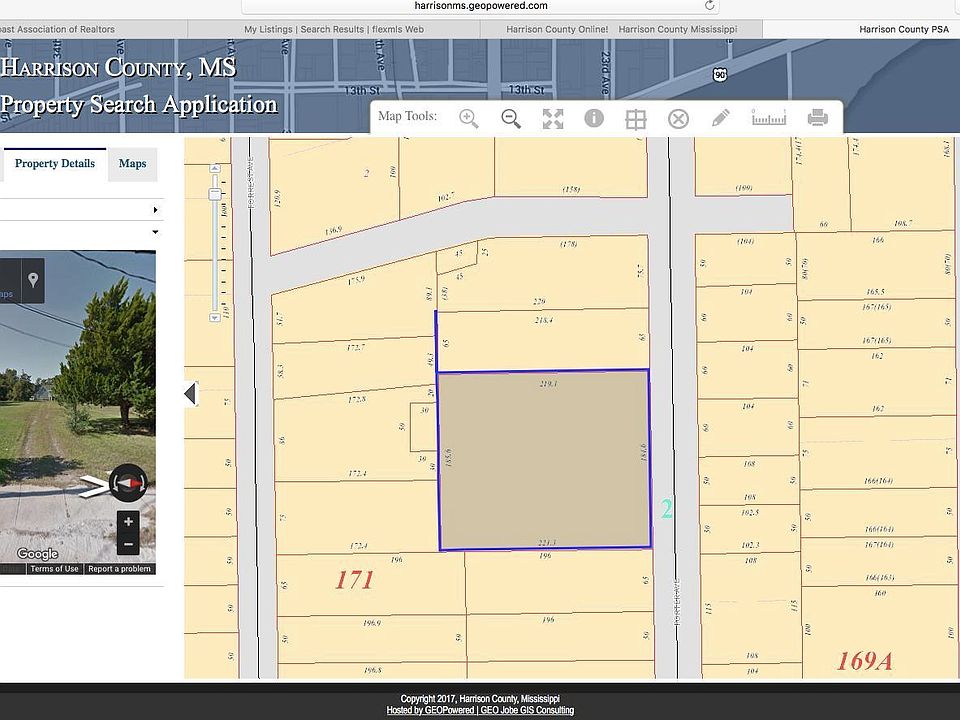Open My Listings flexmls browser tab
The image size is (960, 720).
[x=334, y=29]
